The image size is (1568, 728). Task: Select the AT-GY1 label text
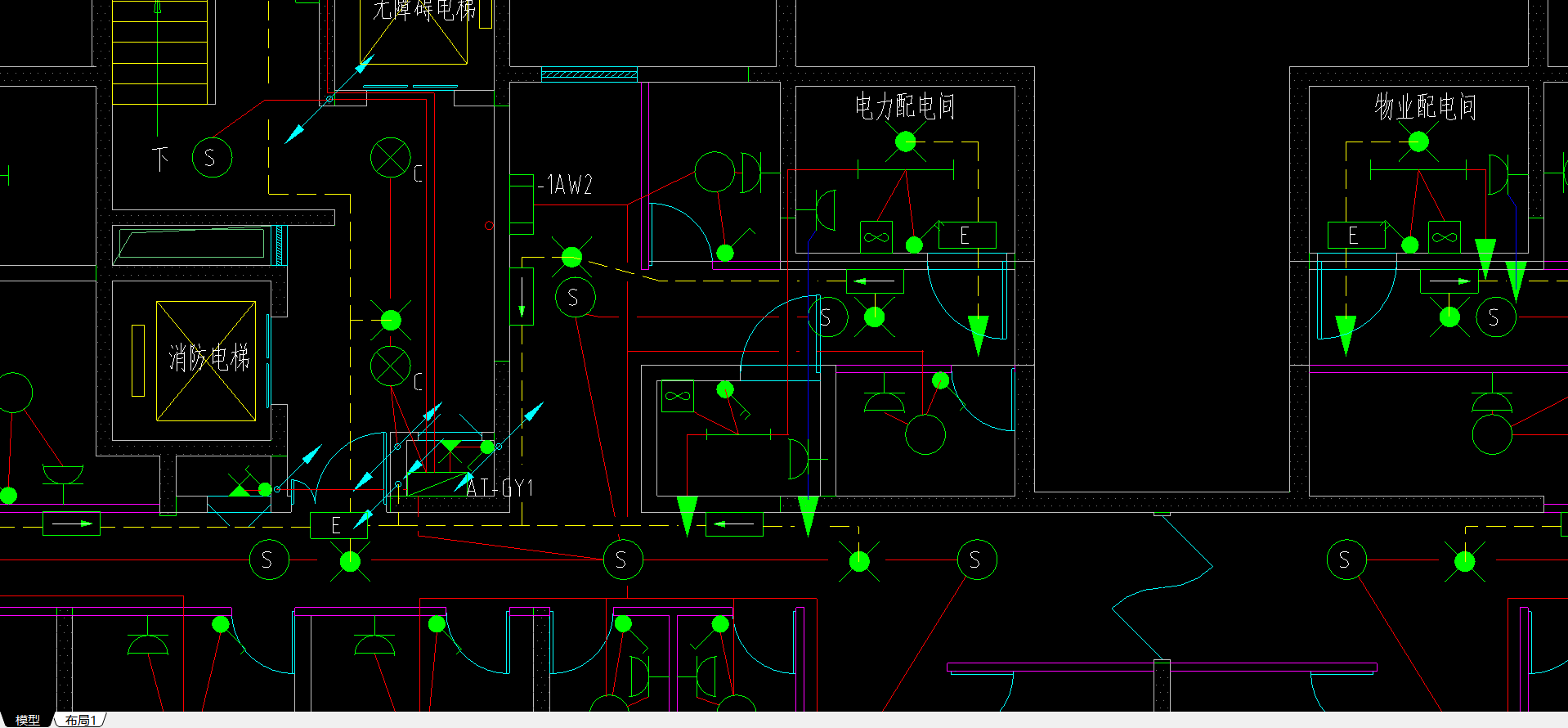tap(500, 488)
